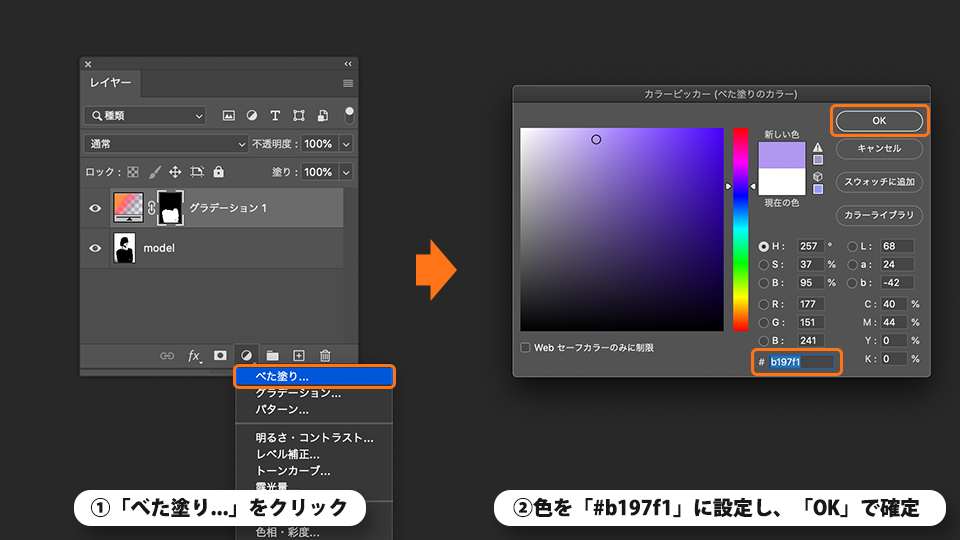Screen dimensions: 960x540
Task: Click the type layer filter icon
Action: (275, 116)
